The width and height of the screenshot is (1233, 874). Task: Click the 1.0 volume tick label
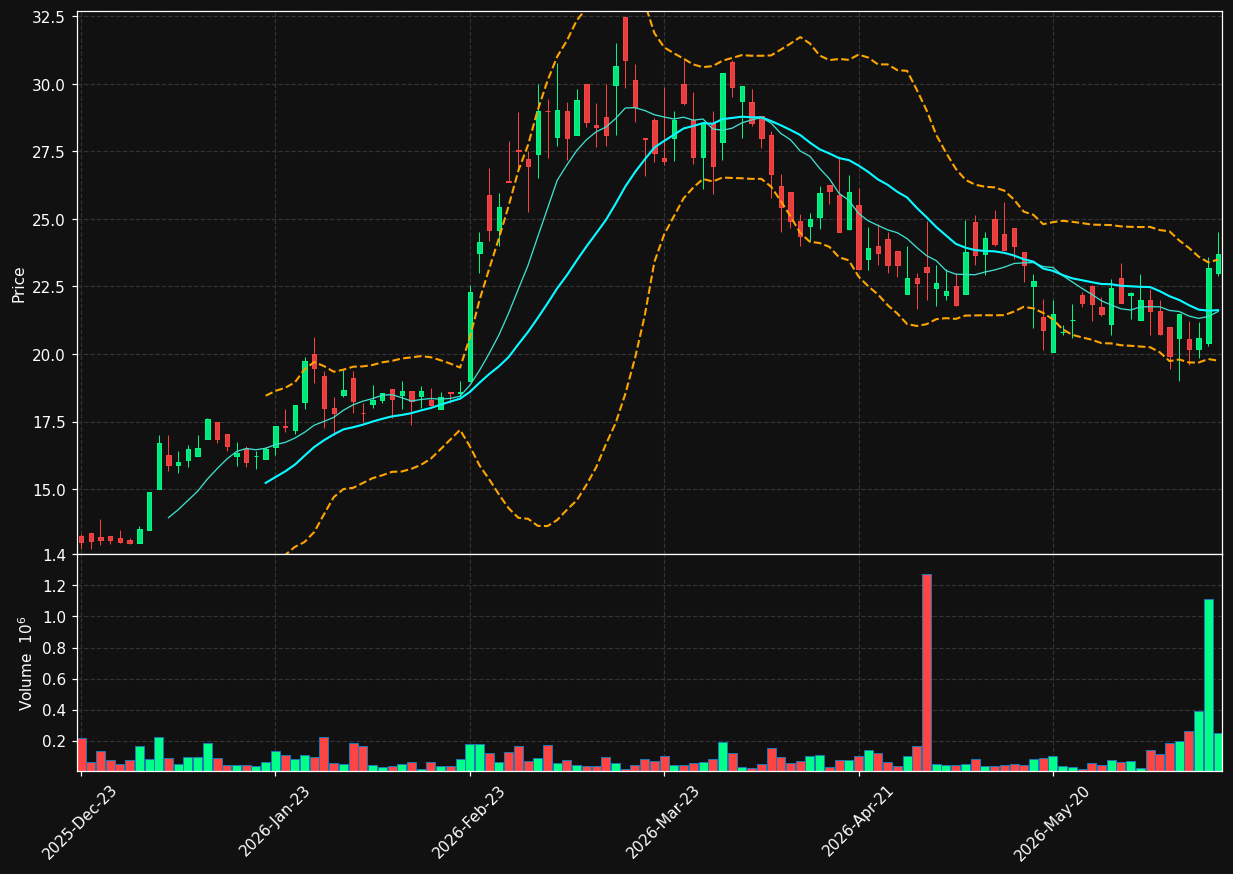point(54,617)
